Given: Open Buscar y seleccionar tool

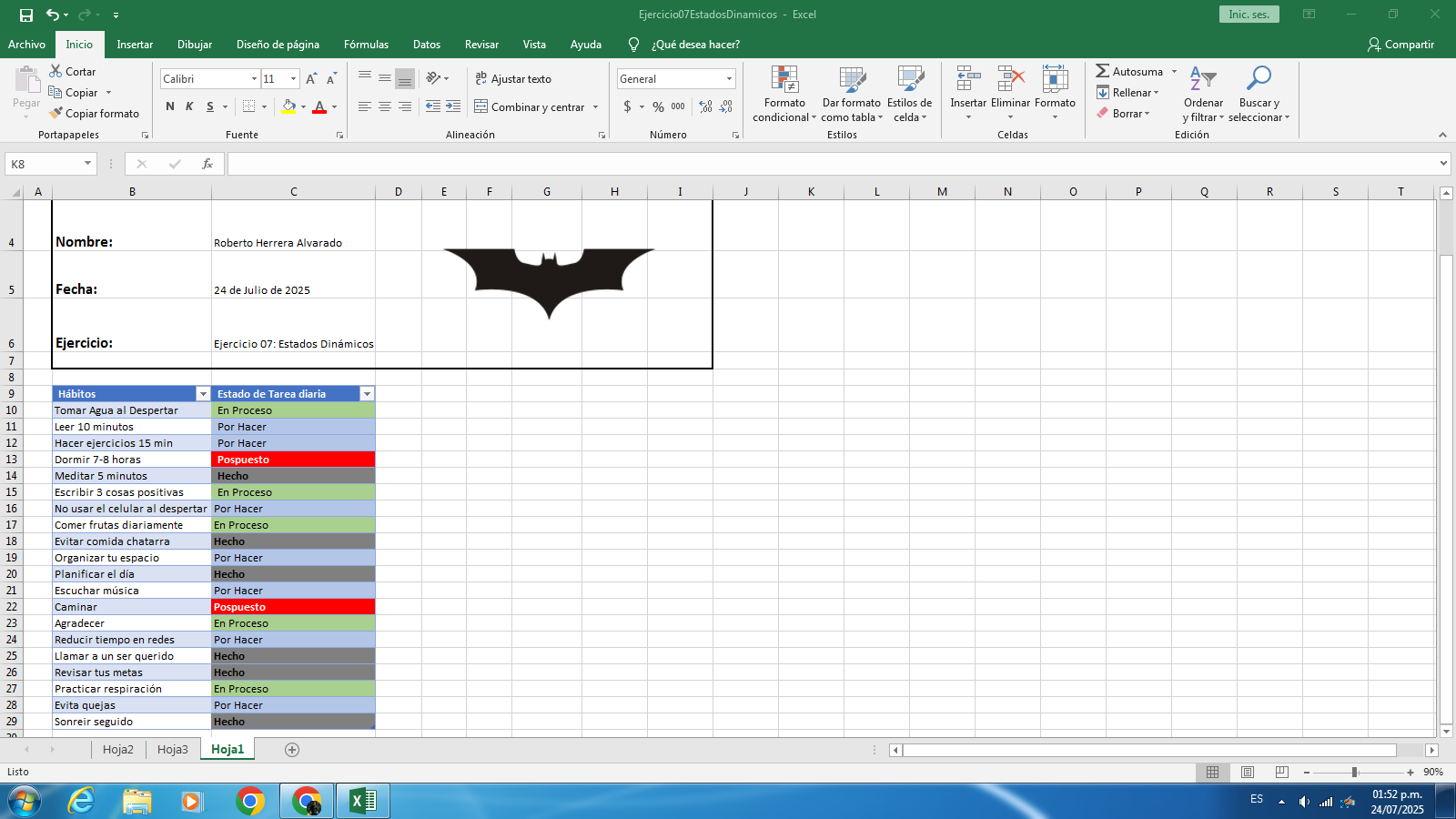Looking at the screenshot, I should [1259, 80].
